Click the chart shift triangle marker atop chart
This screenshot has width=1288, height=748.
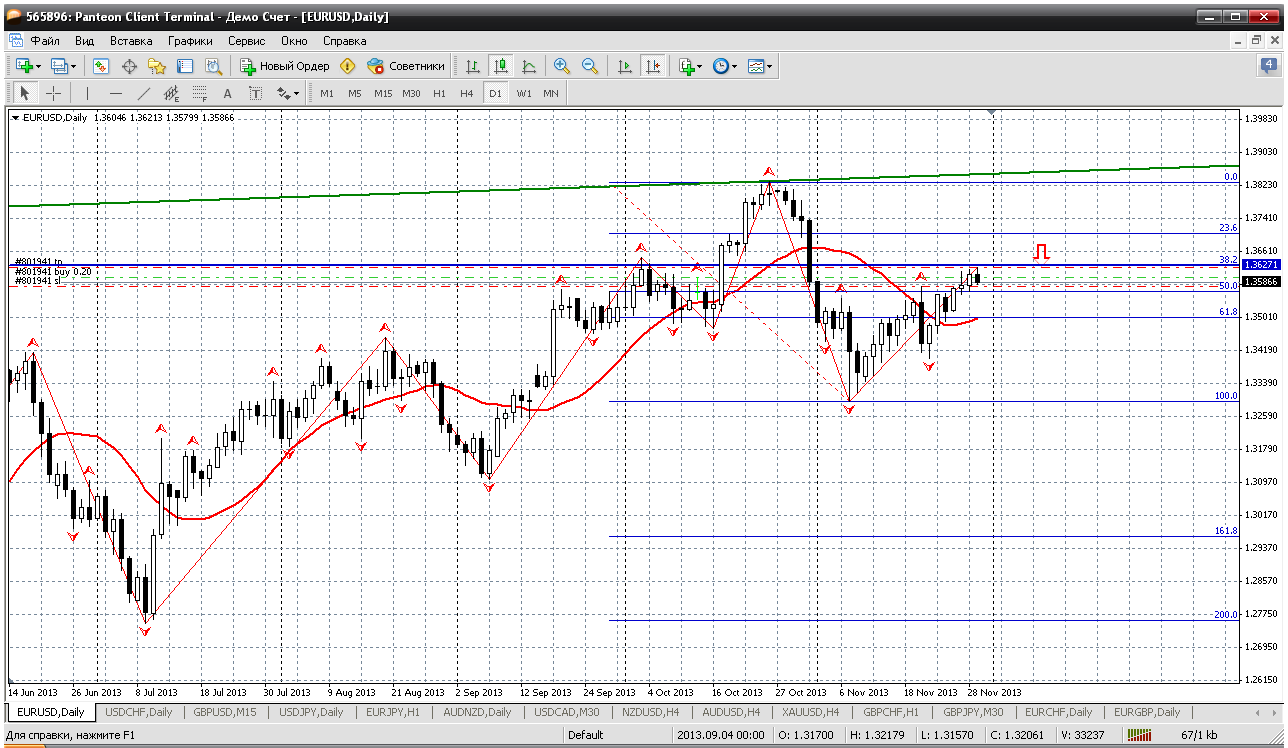[993, 113]
